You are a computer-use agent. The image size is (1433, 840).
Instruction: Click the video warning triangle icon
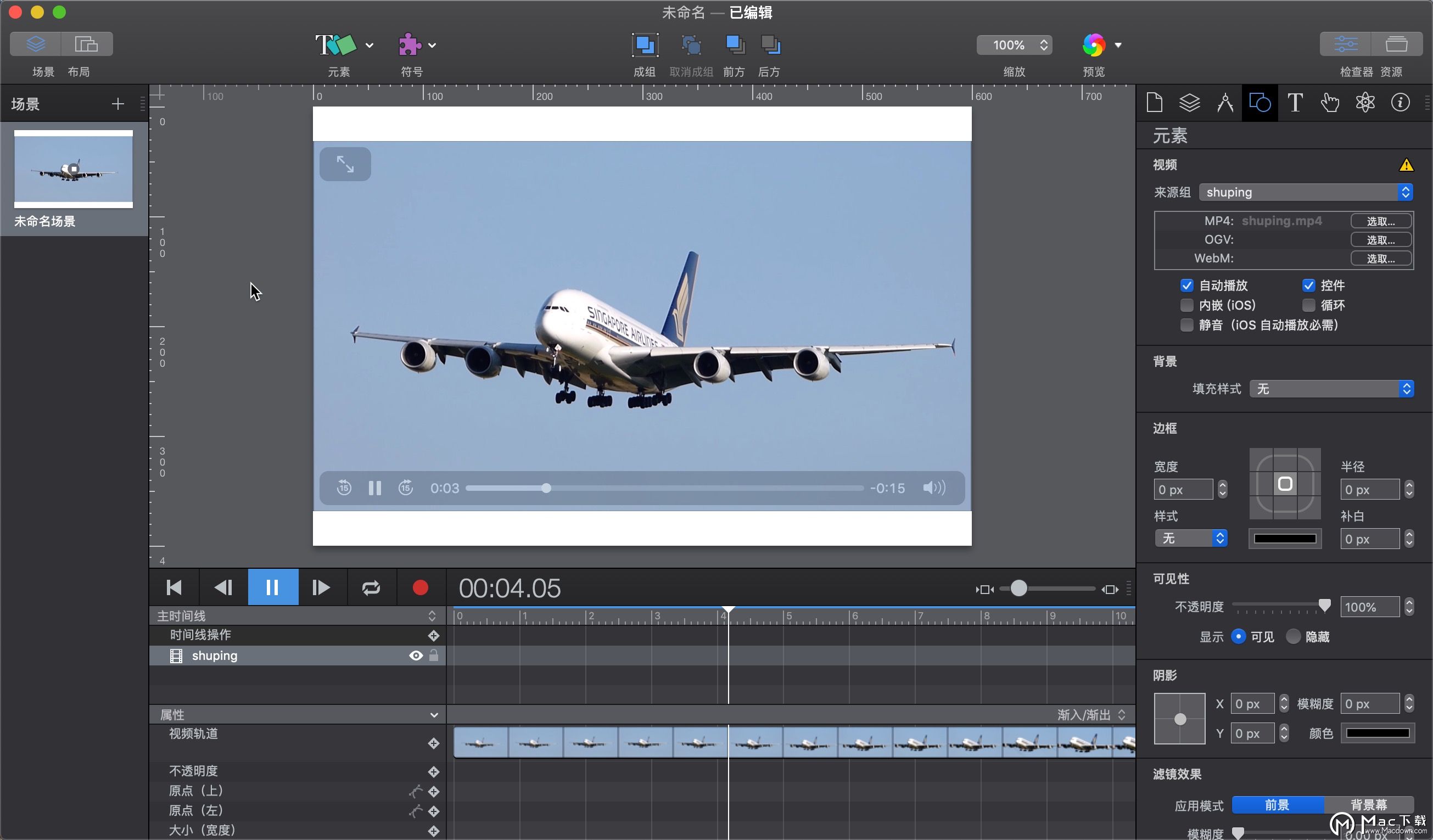pyautogui.click(x=1406, y=165)
